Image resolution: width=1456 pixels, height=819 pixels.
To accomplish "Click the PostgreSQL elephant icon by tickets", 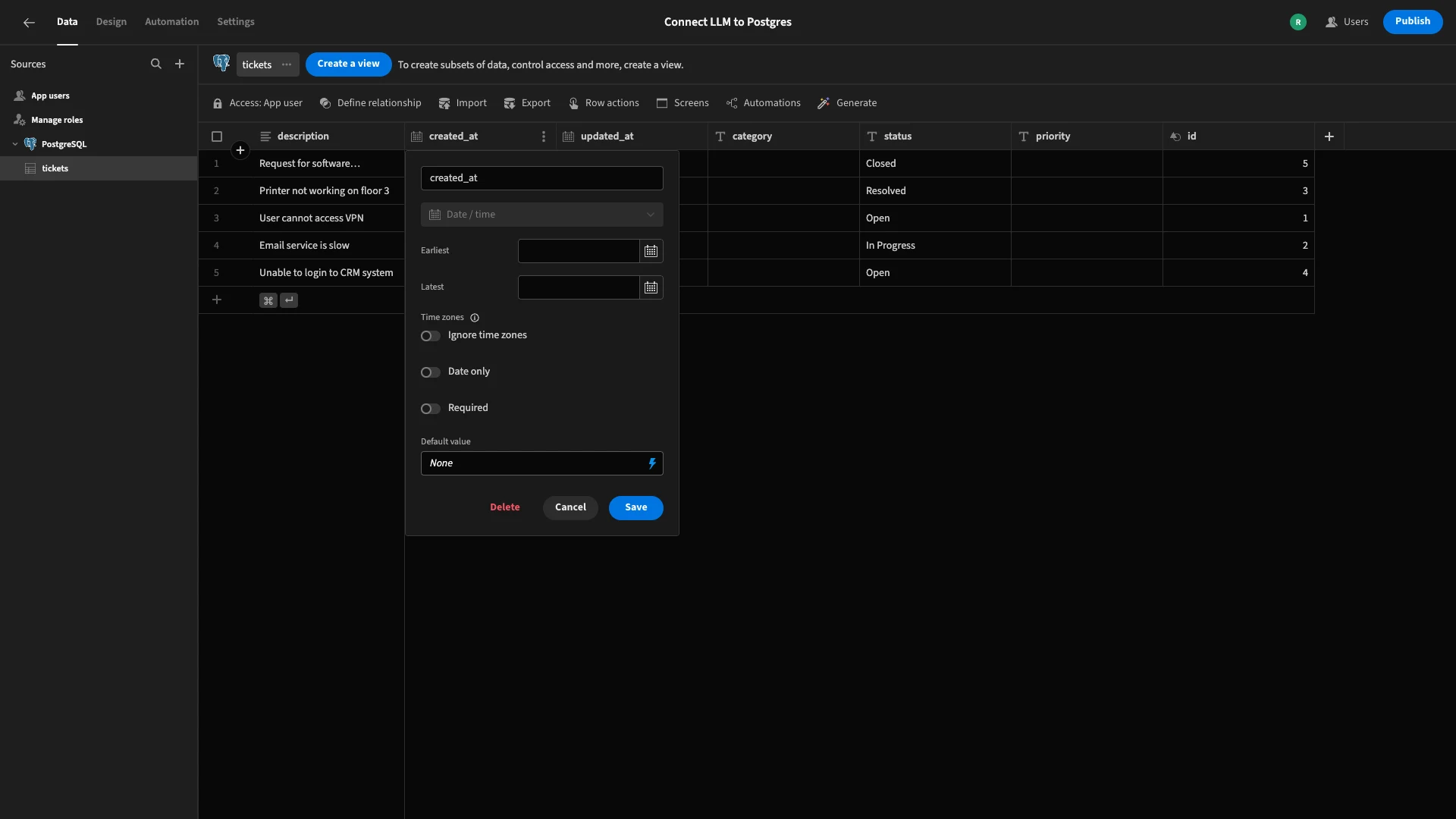I will (221, 64).
